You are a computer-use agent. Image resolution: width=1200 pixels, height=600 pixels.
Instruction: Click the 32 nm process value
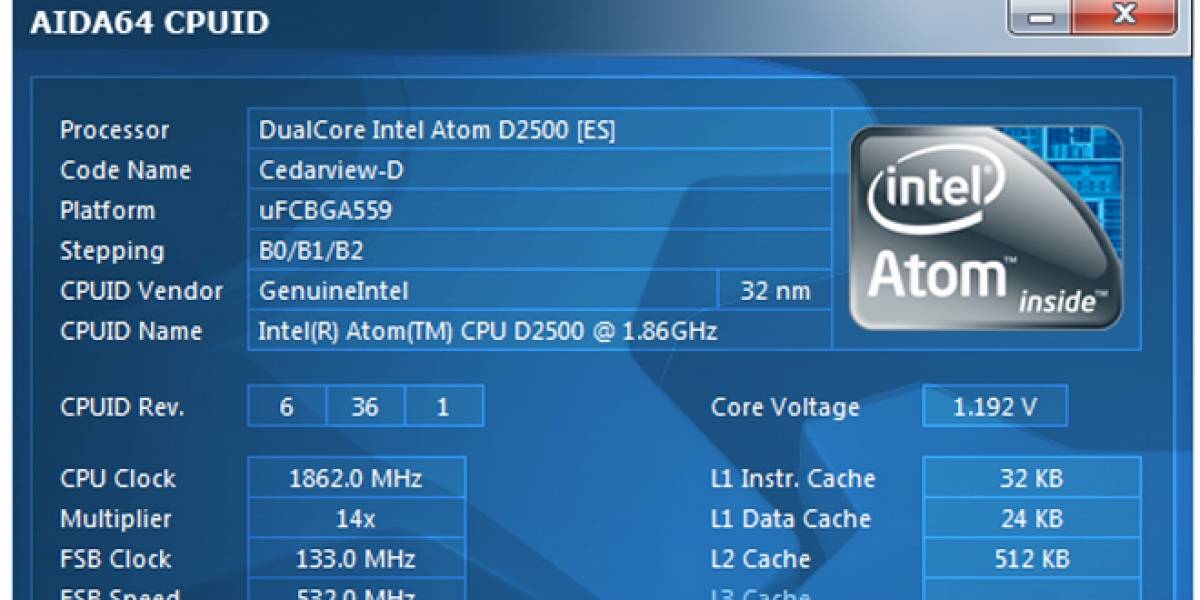coord(775,290)
